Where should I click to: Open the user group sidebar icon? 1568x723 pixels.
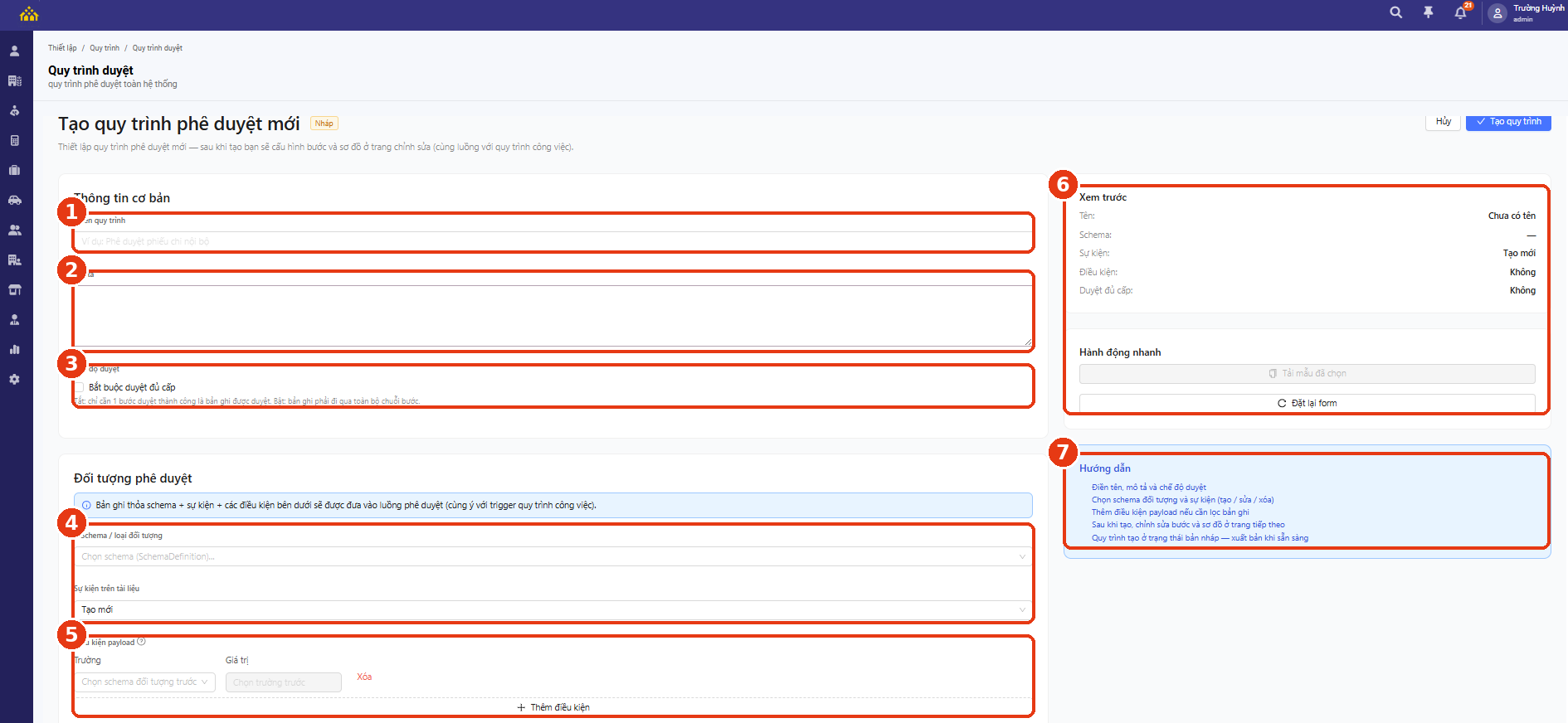(x=14, y=230)
